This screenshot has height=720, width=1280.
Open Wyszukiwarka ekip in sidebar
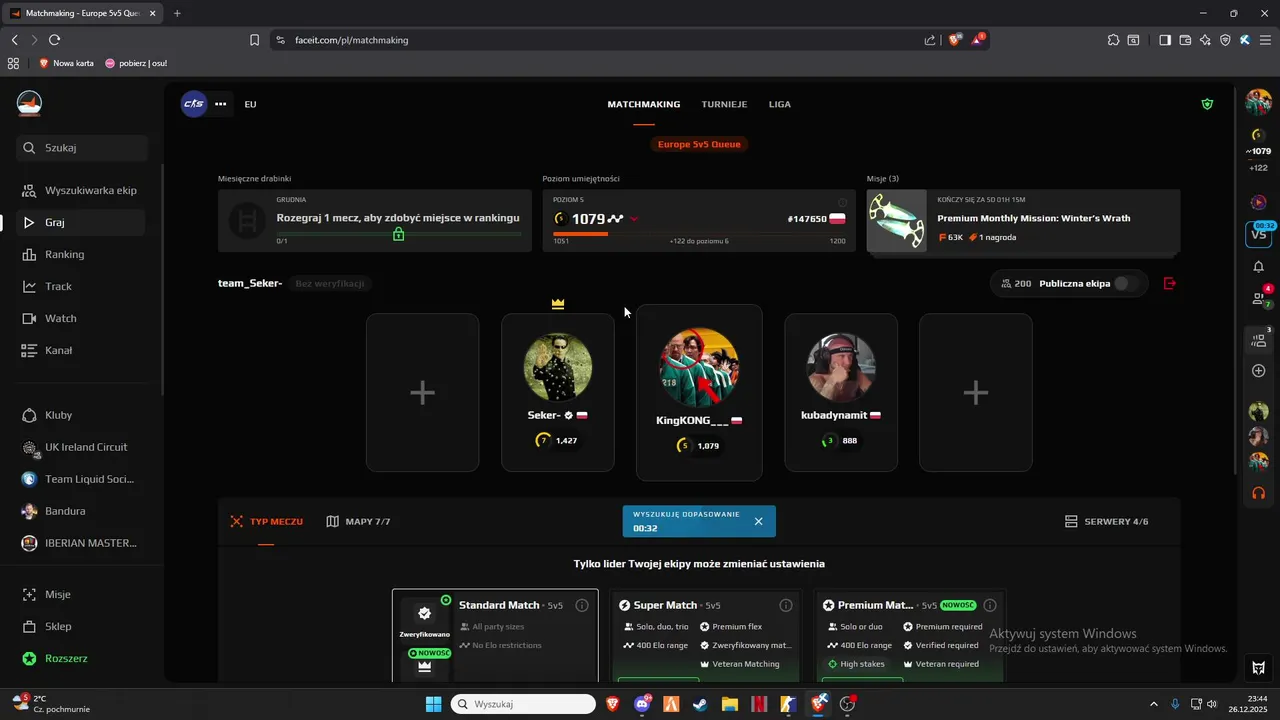pos(82,190)
